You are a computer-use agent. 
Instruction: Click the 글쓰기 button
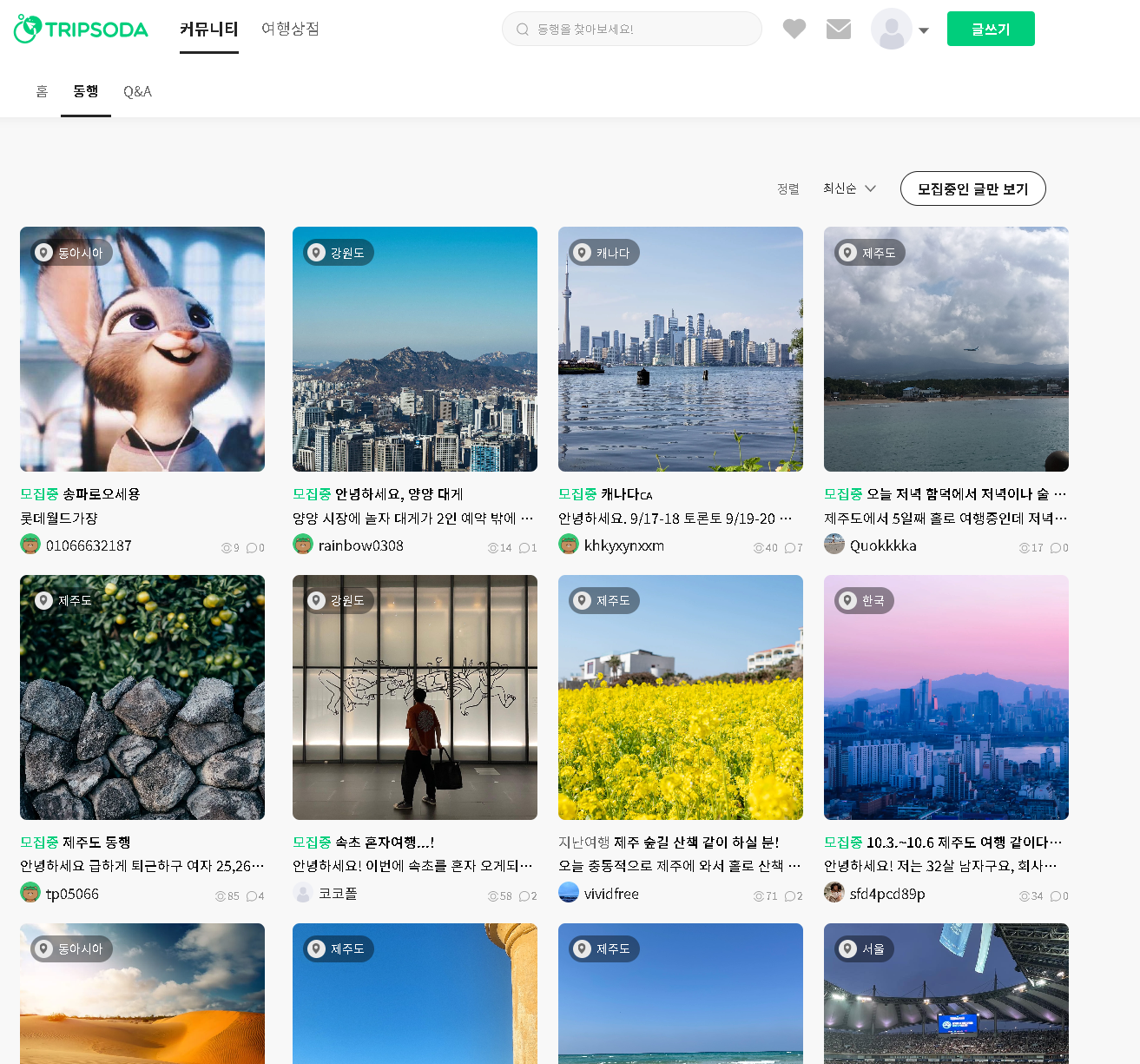coord(991,29)
